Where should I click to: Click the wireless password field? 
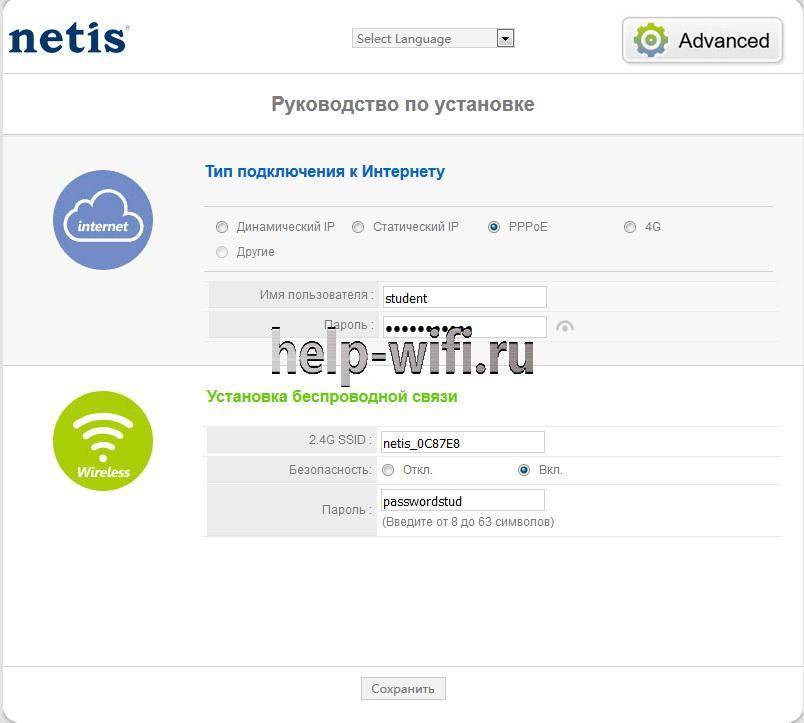tap(462, 500)
